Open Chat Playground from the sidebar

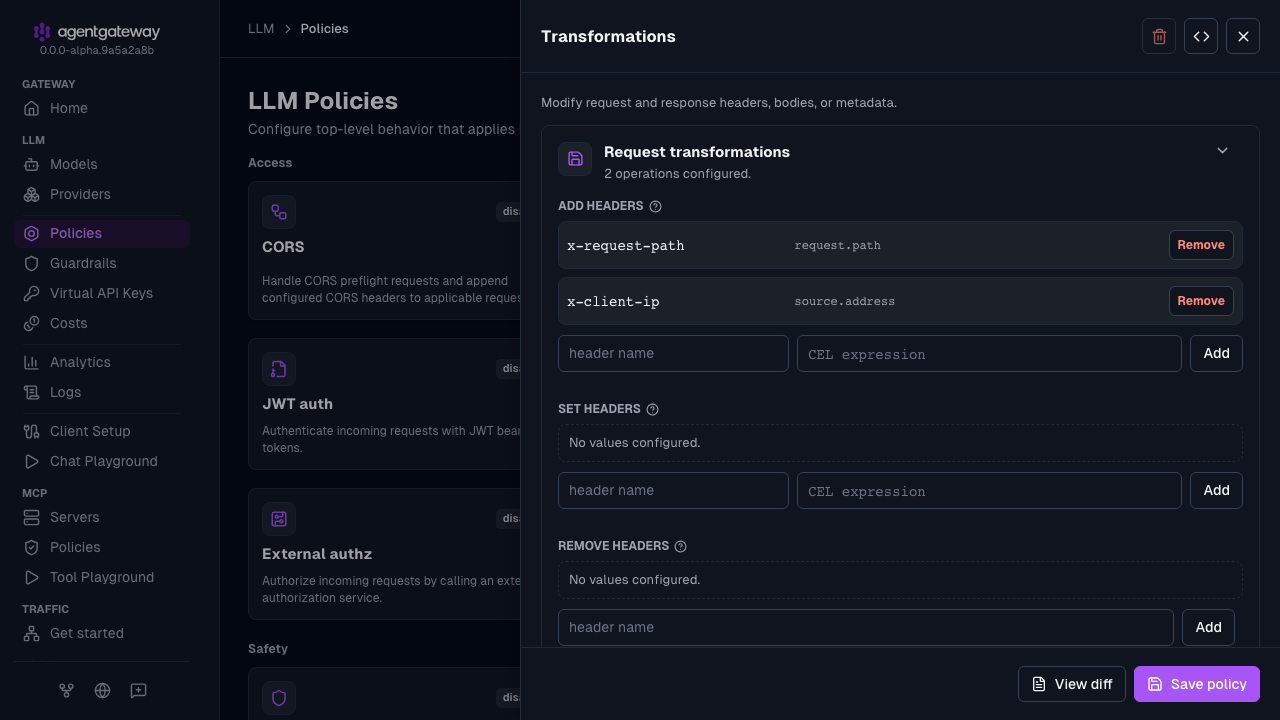click(x=102, y=461)
